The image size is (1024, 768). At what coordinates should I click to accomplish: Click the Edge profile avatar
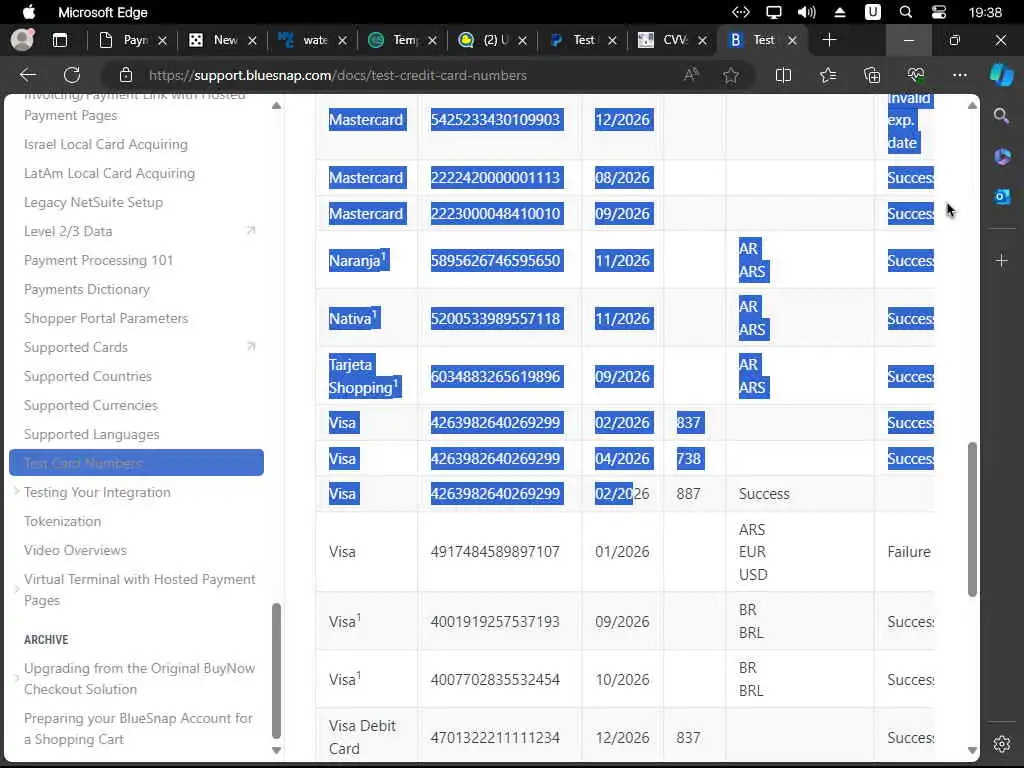click(22, 40)
